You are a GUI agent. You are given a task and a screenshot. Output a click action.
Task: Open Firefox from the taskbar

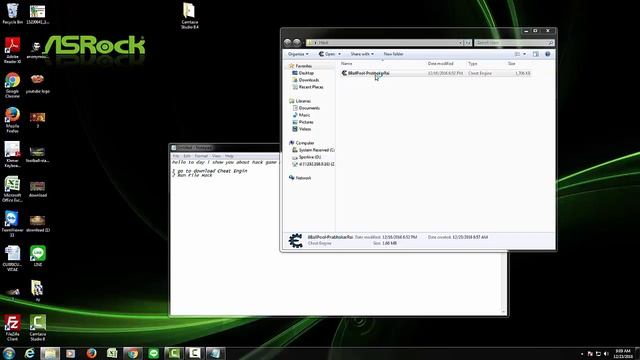click(91, 353)
